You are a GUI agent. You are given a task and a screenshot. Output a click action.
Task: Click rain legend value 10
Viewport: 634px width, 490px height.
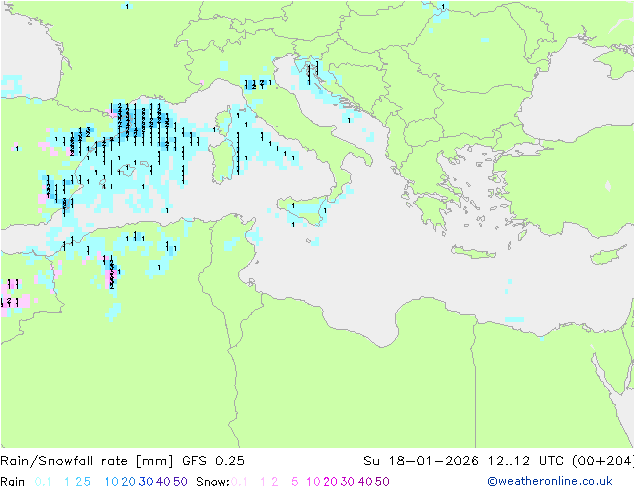click(x=112, y=482)
